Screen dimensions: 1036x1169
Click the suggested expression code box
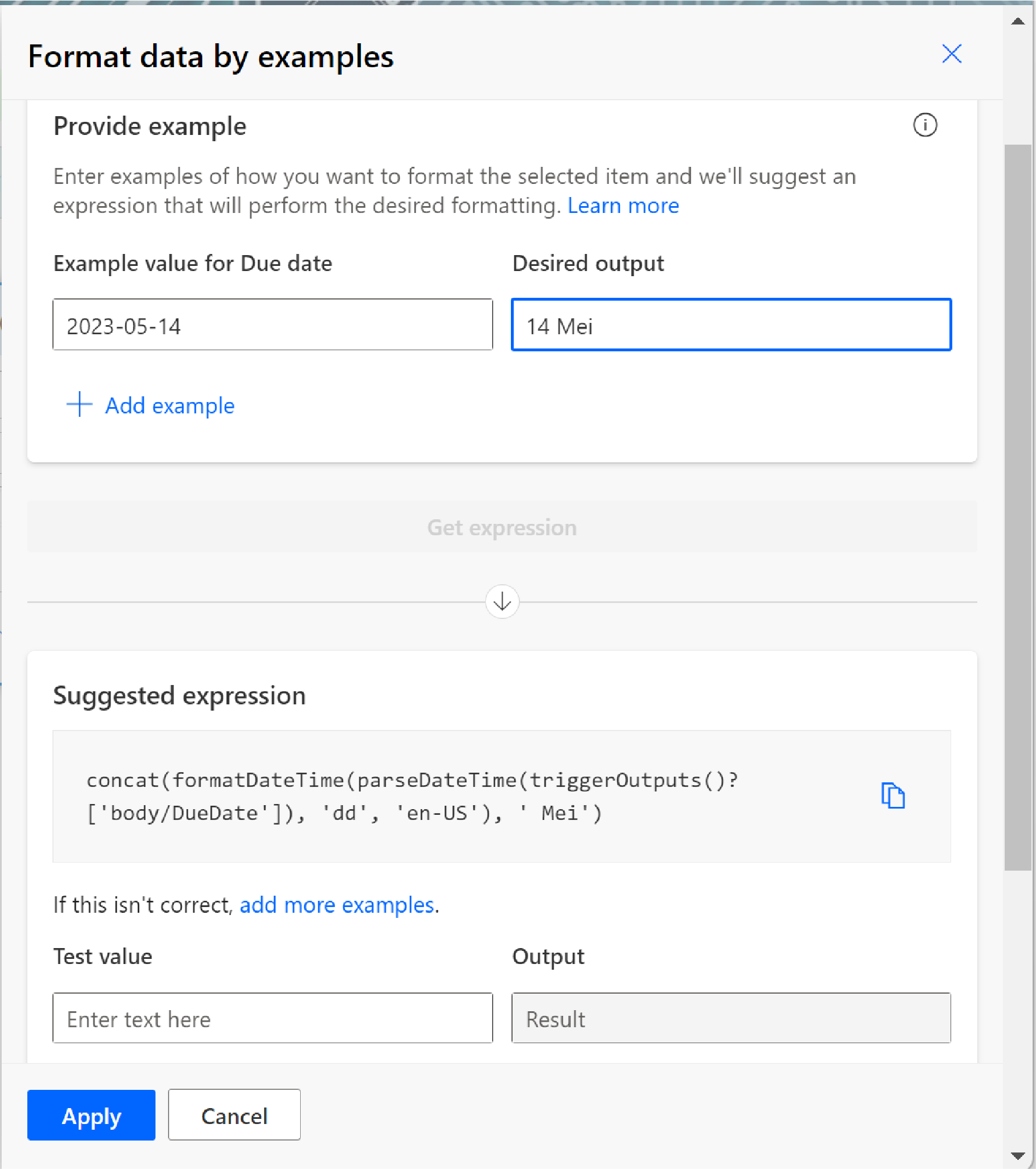(x=502, y=796)
